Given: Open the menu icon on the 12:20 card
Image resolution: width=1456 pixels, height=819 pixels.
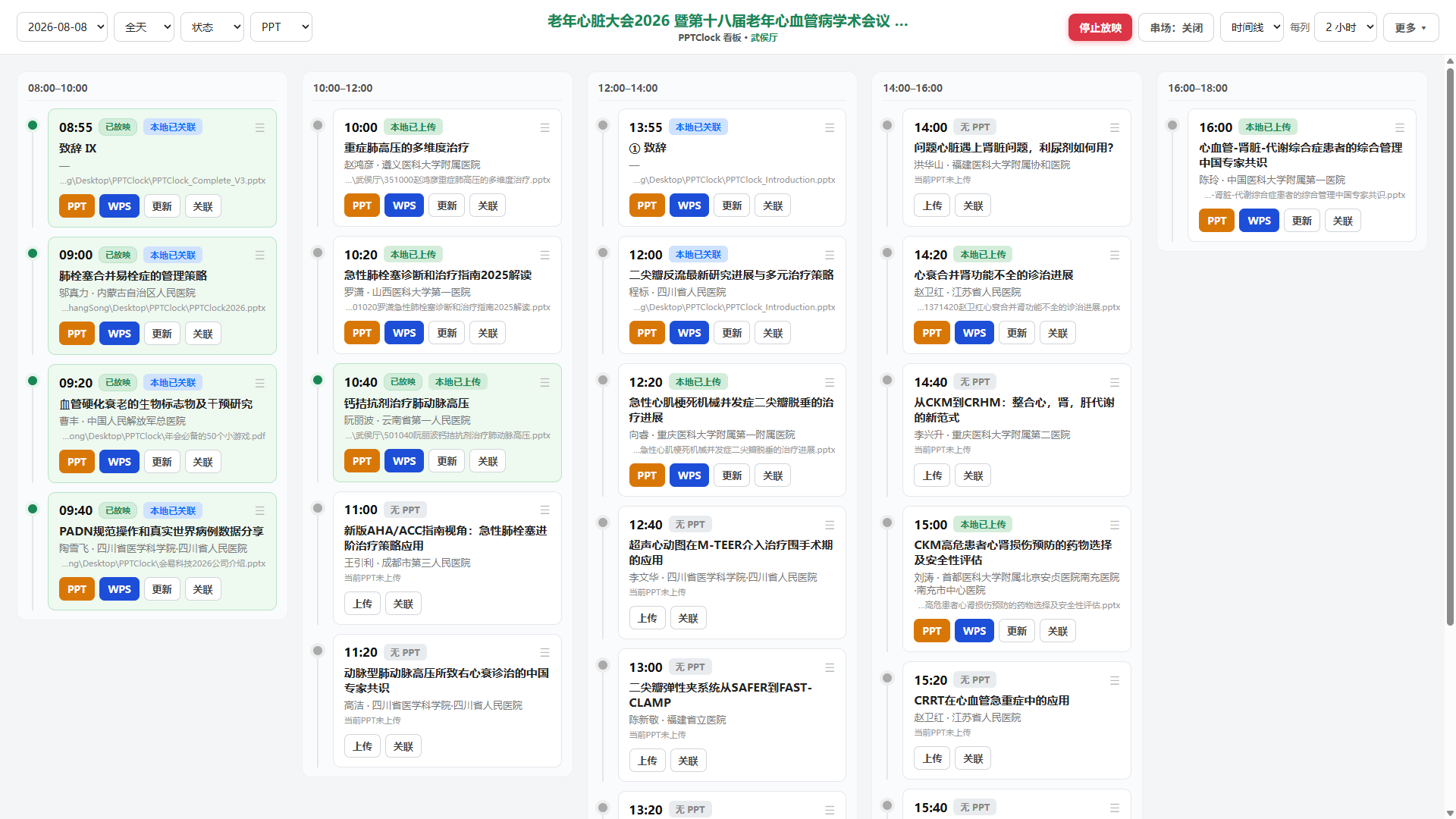Looking at the screenshot, I should (x=830, y=383).
